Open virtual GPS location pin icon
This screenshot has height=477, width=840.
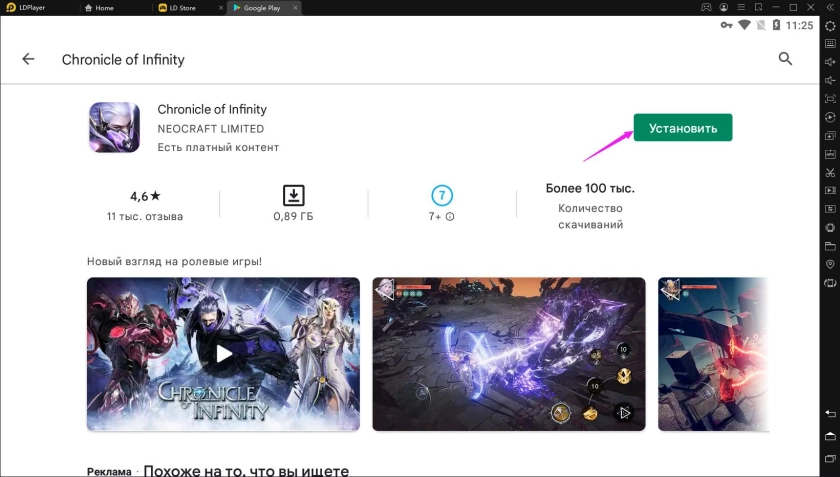click(830, 264)
